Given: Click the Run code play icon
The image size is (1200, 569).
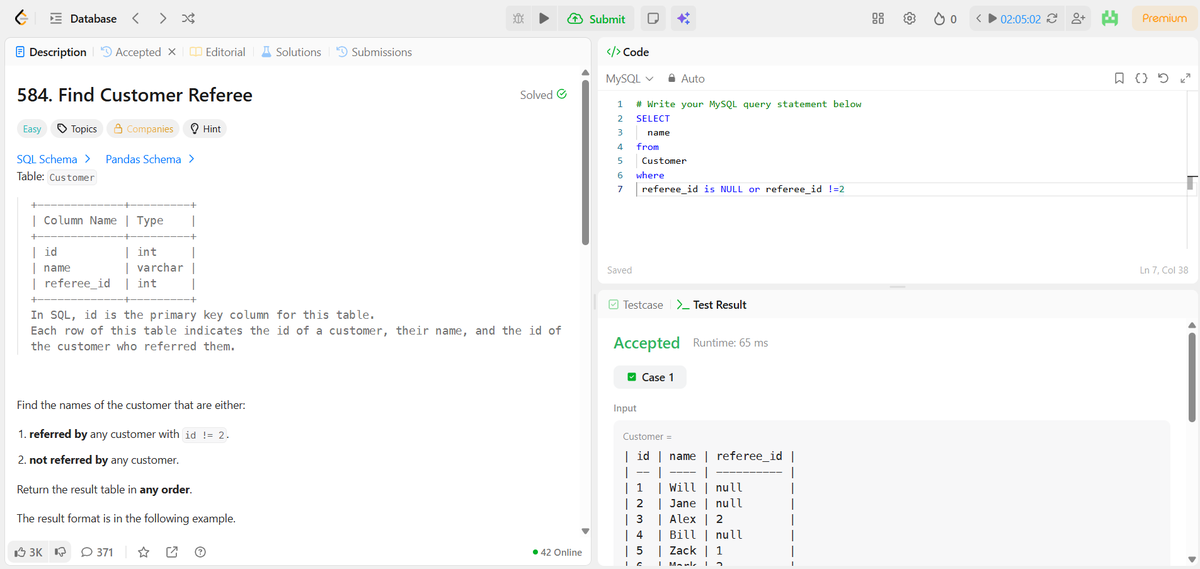Looking at the screenshot, I should [543, 18].
